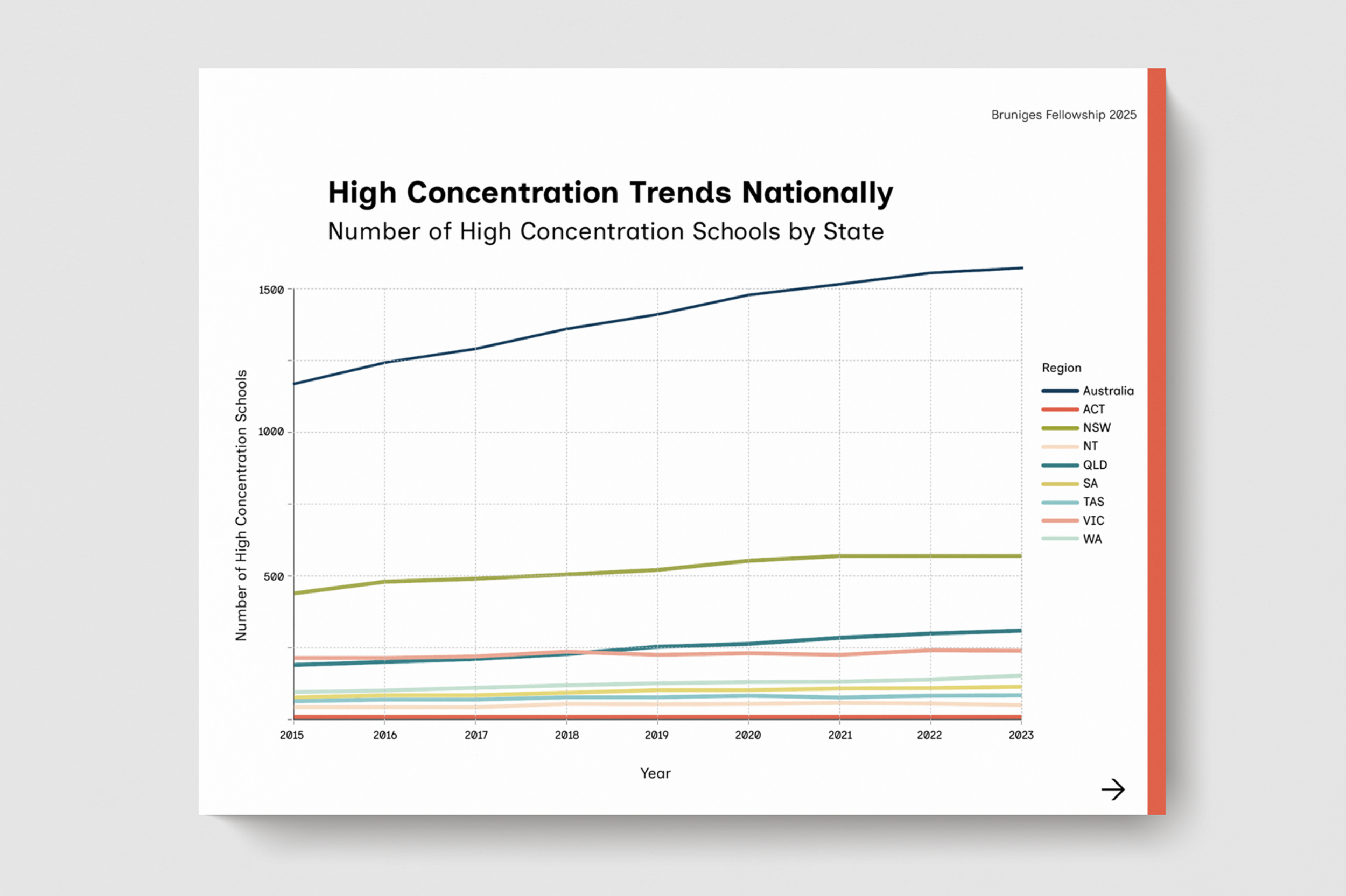The width and height of the screenshot is (1346, 896).
Task: Click the Bruniges Fellowship 2025 header text
Action: pos(1063,115)
